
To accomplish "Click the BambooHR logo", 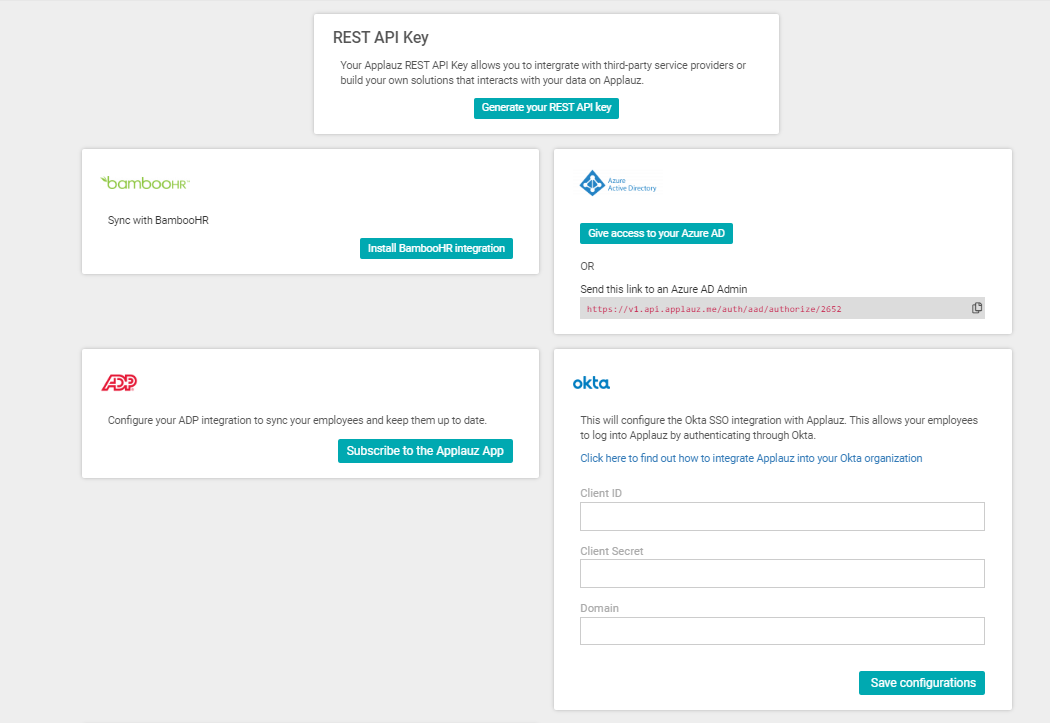I will click(x=146, y=183).
